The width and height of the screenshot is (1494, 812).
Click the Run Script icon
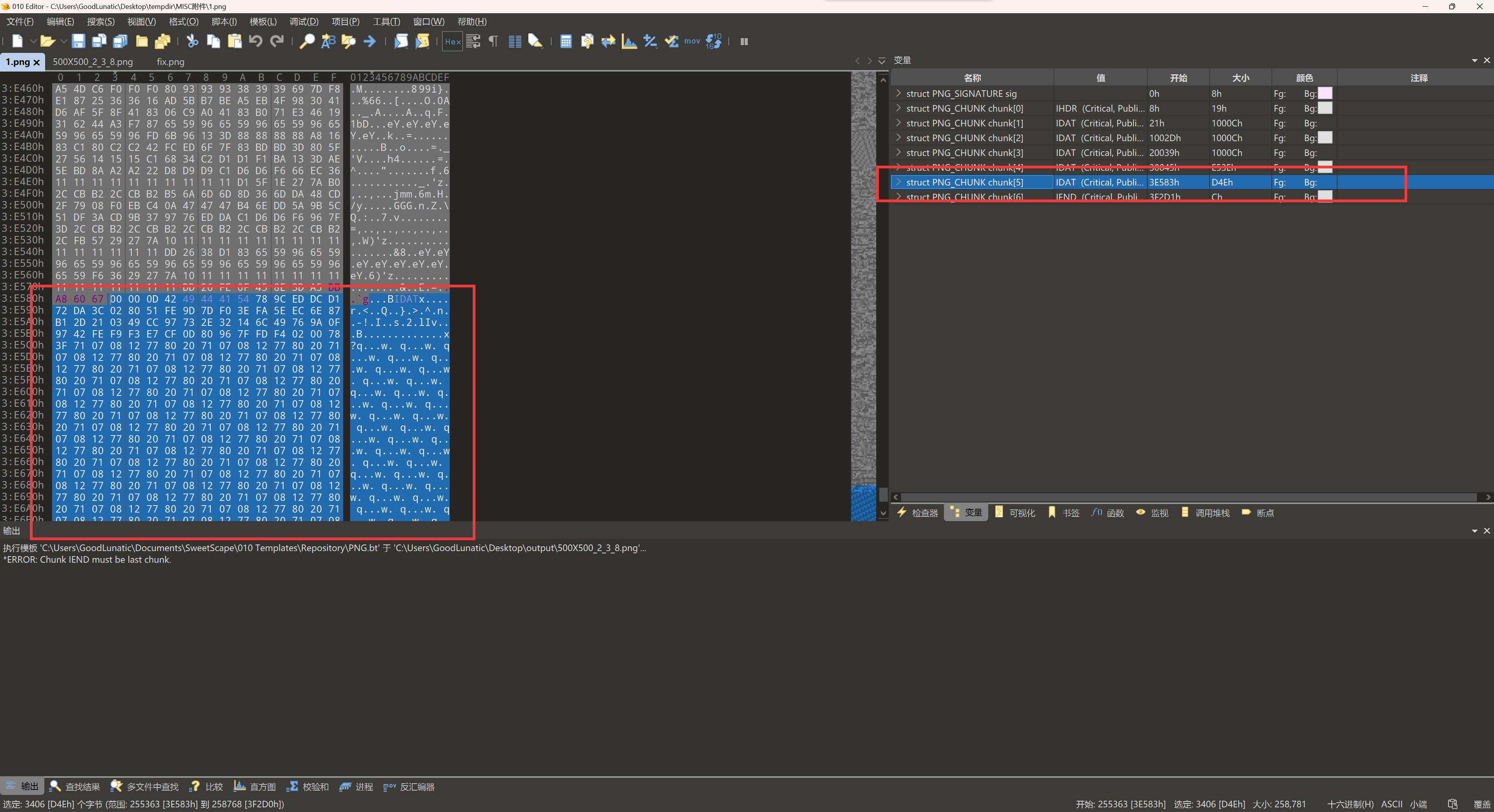click(401, 41)
